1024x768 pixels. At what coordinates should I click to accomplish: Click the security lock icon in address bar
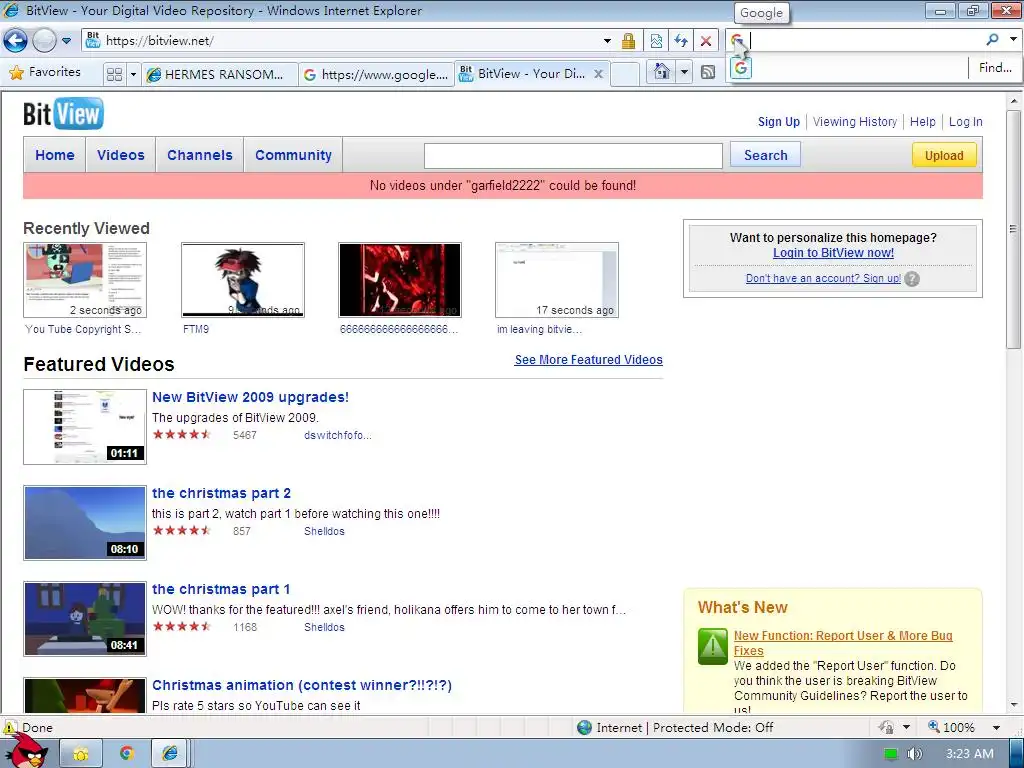[x=628, y=41]
